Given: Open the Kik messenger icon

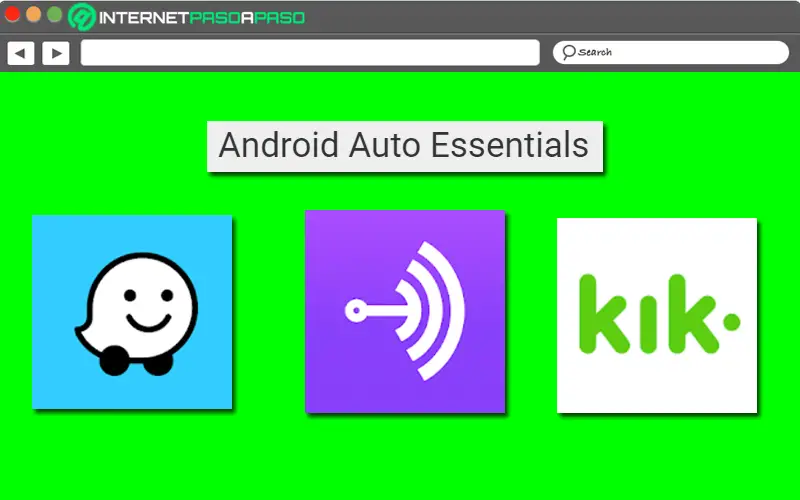Looking at the screenshot, I should (x=657, y=315).
